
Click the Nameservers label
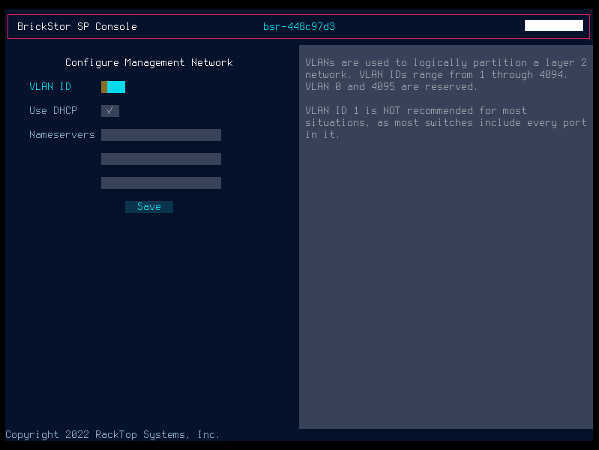[x=62, y=135]
